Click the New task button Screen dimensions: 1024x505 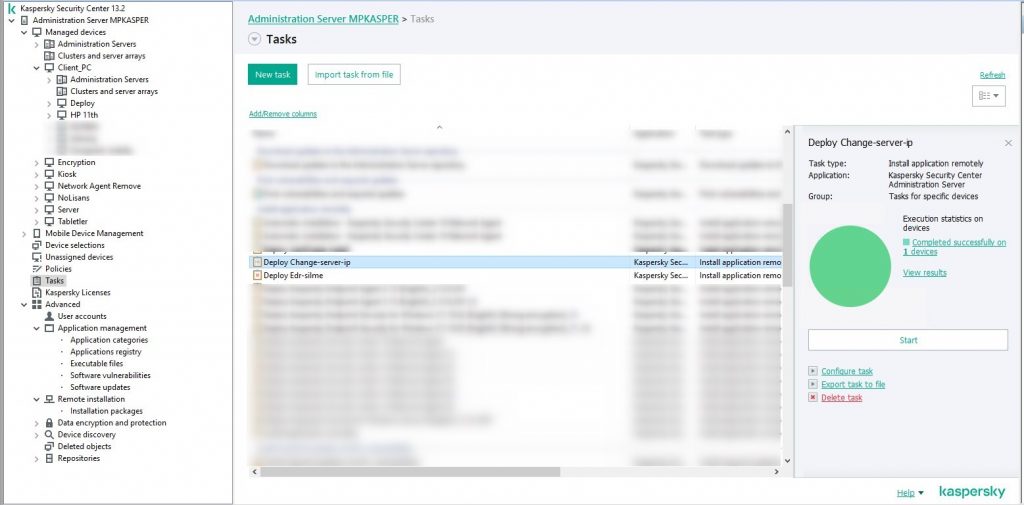coord(273,74)
